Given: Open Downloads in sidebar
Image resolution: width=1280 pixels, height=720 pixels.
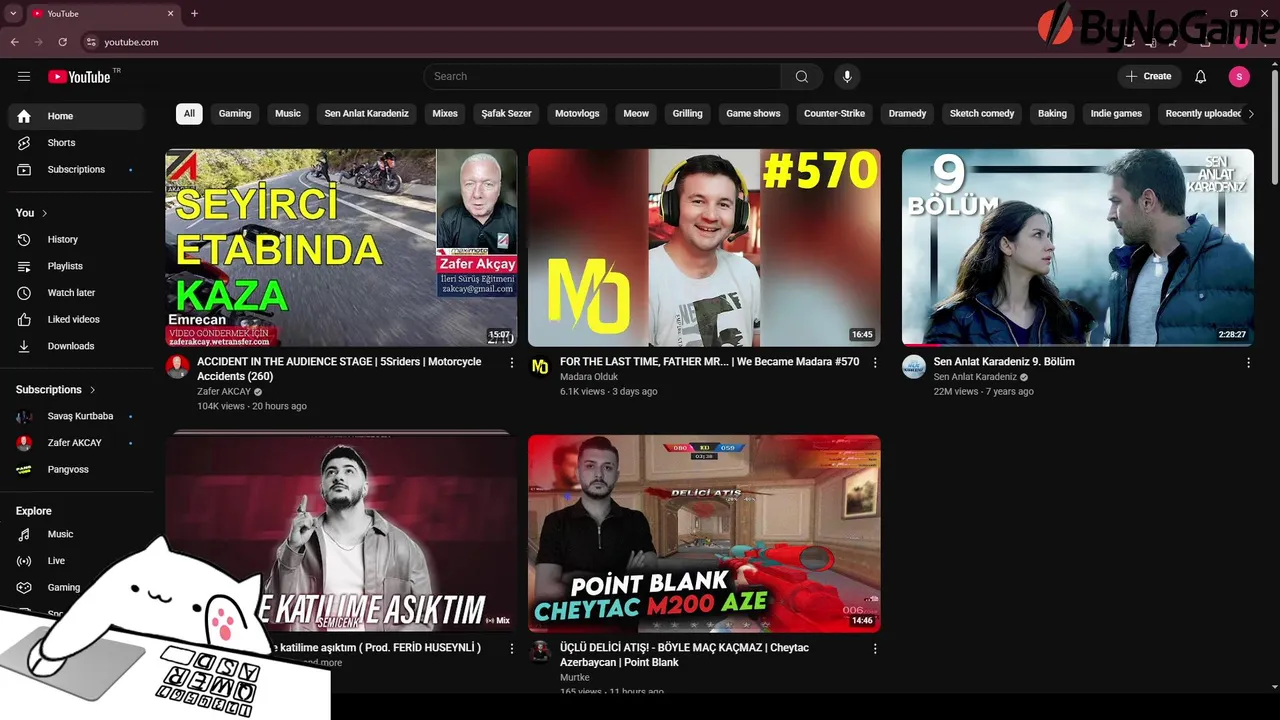Looking at the screenshot, I should point(77,346).
